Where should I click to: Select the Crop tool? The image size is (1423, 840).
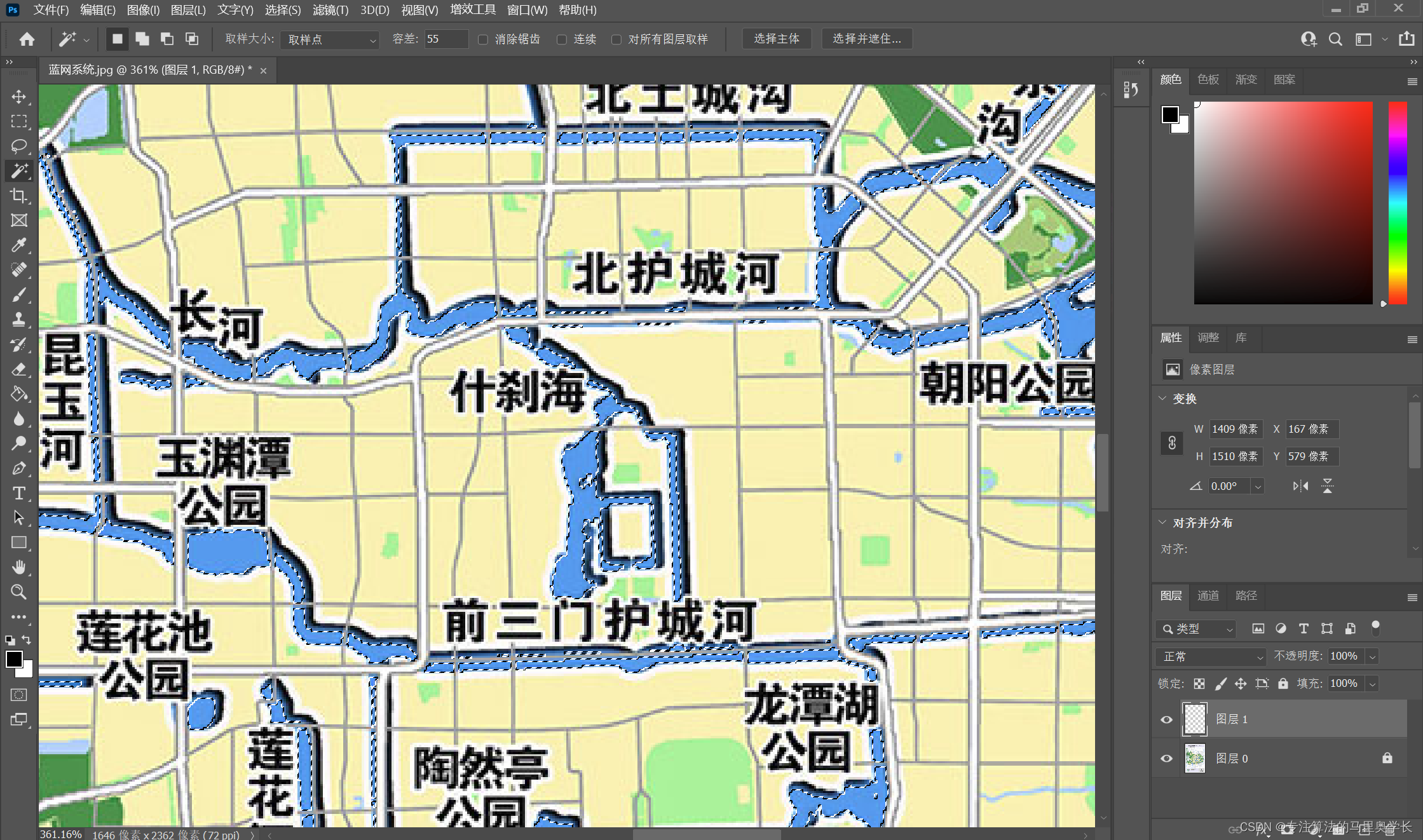[19, 196]
